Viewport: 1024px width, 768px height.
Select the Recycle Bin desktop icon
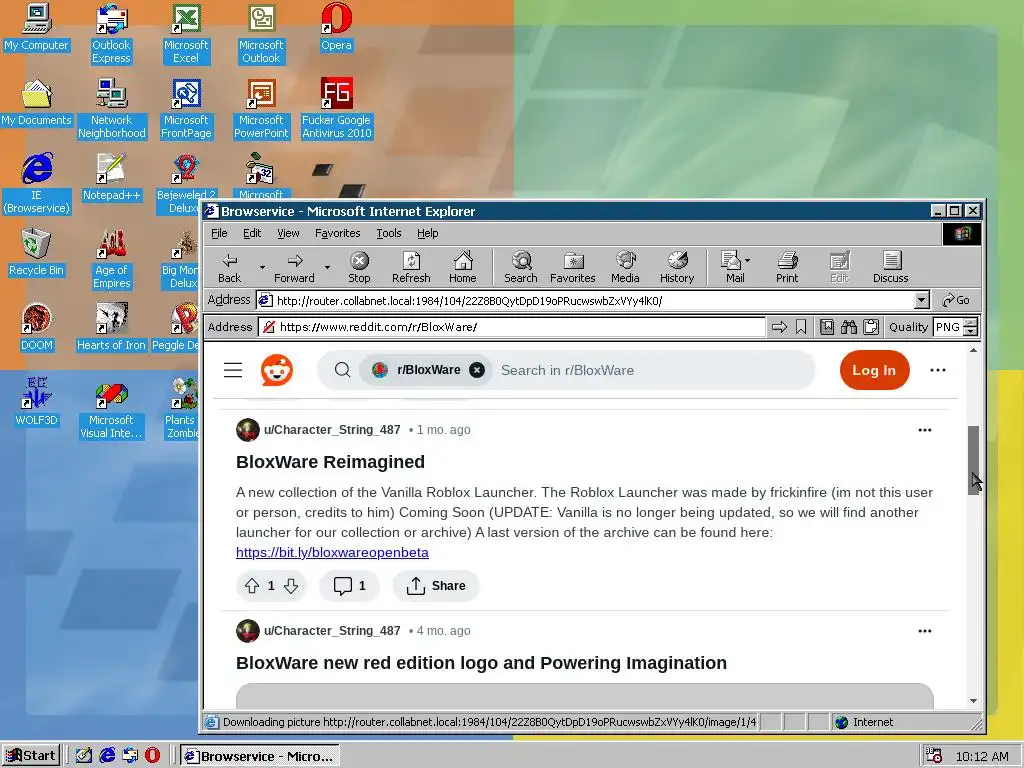click(37, 251)
